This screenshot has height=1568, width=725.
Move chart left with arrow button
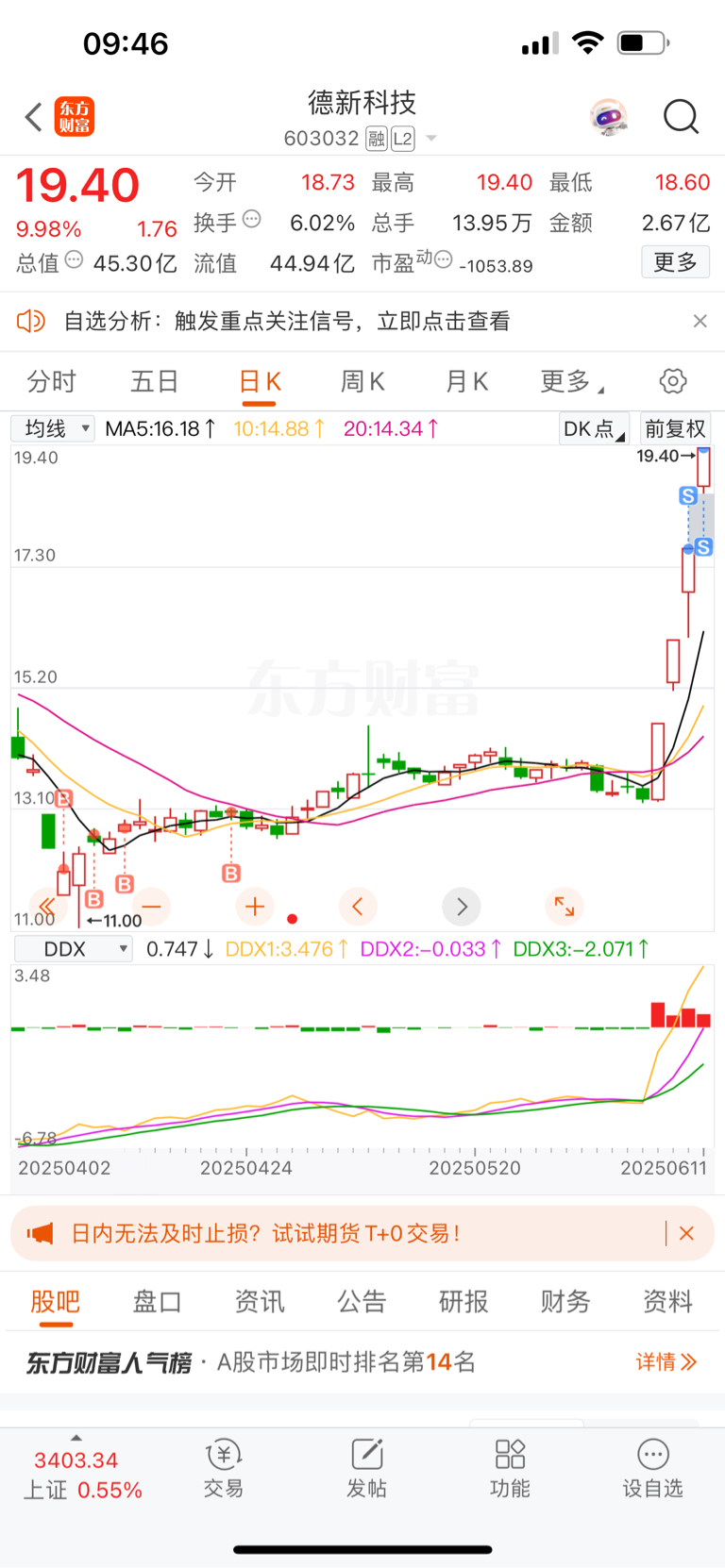point(358,907)
